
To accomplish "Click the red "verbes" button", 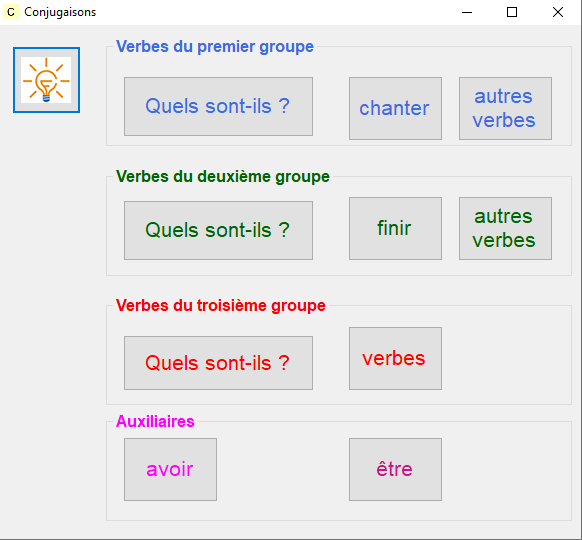I will [x=395, y=359].
